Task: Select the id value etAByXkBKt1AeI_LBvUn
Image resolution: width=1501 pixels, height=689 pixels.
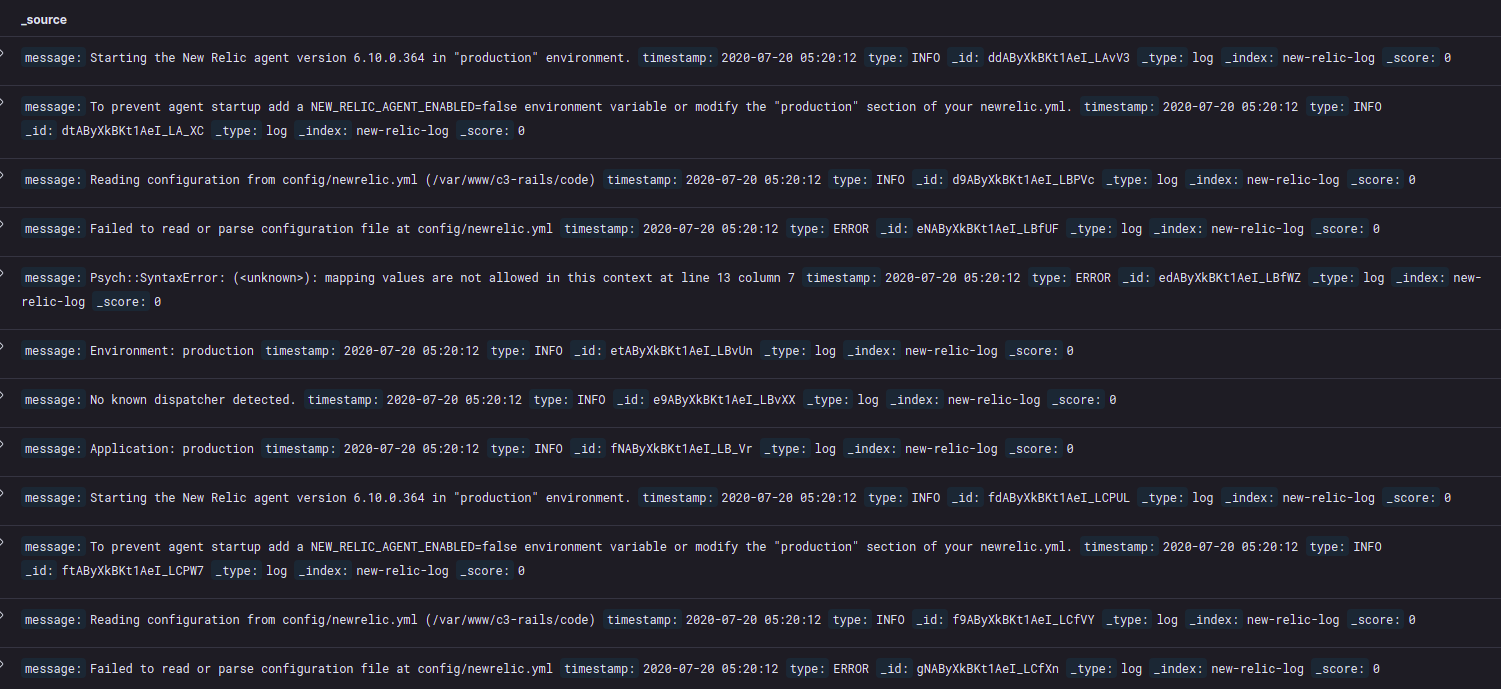Action: pos(681,351)
